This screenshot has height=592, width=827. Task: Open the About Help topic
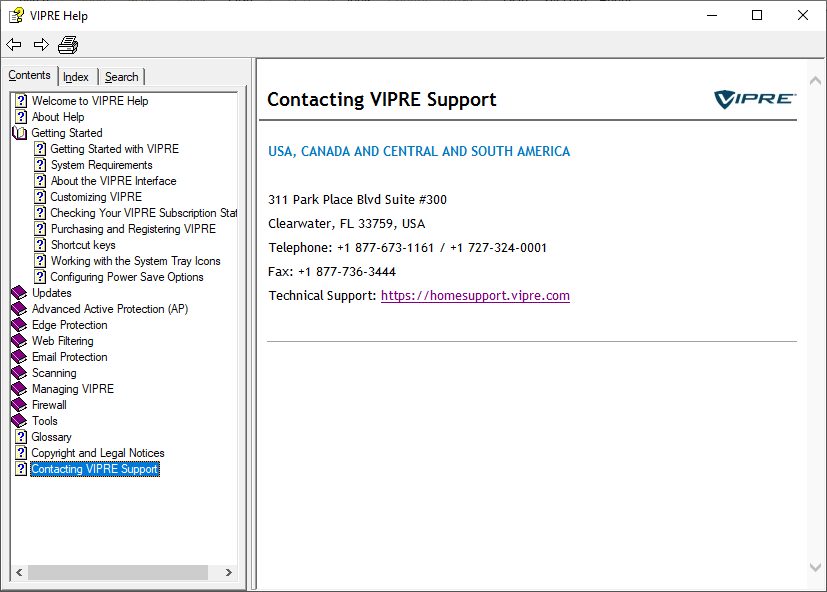click(x=58, y=117)
